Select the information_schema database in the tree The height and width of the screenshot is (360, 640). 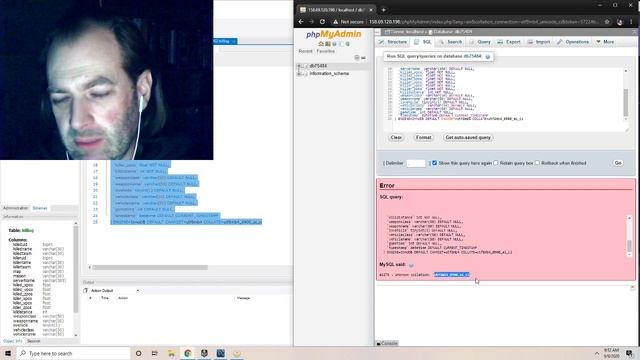[x=329, y=74]
